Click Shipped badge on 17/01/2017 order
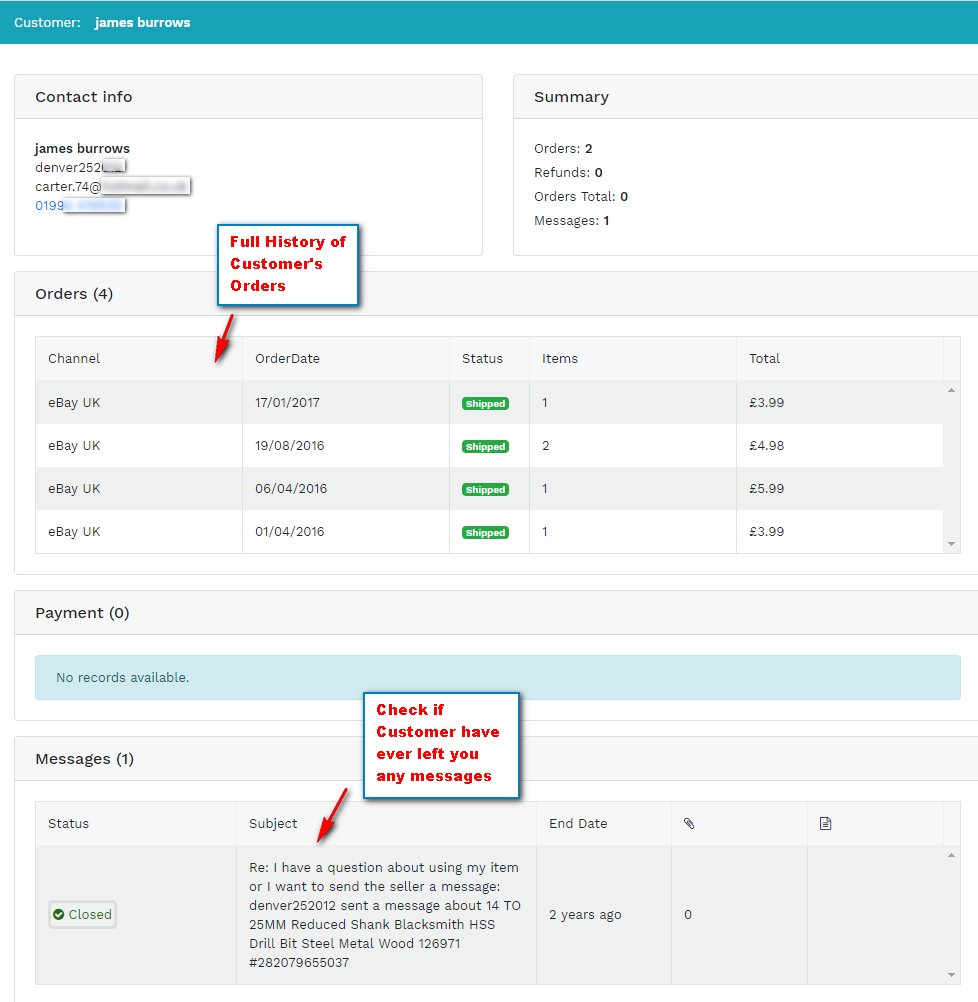Screen dimensions: 978x1002 (x=485, y=404)
